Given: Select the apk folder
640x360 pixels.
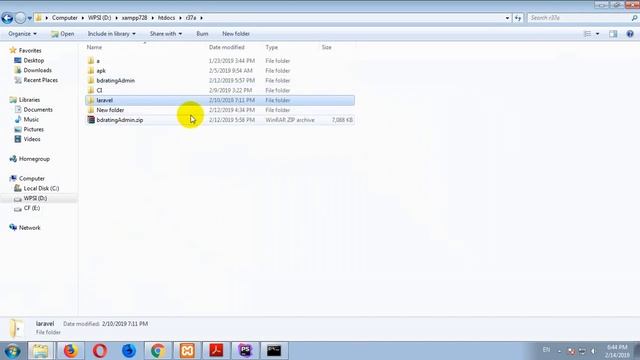Looking at the screenshot, I should pos(101,71).
